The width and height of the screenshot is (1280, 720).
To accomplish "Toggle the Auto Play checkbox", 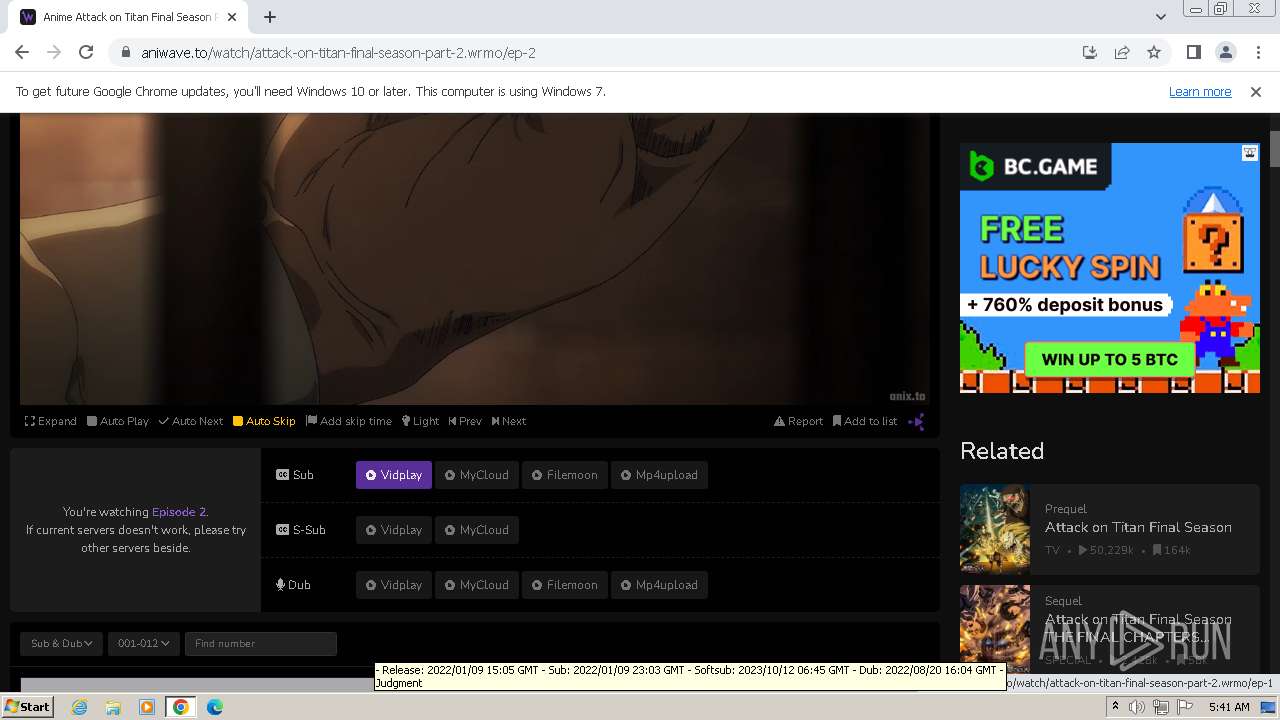I will [118, 421].
